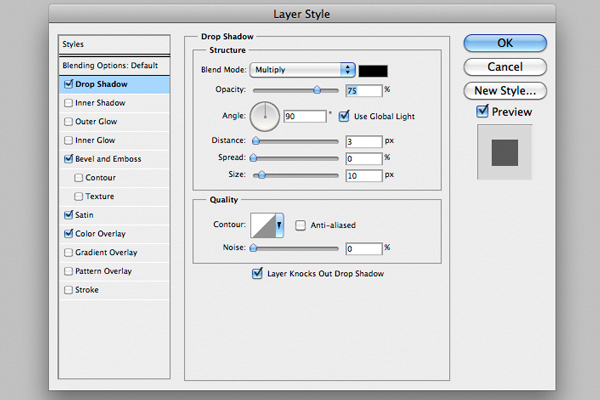Uncheck Layer Knocks Out Drop Shadow
This screenshot has height=400, width=600.
click(x=259, y=273)
